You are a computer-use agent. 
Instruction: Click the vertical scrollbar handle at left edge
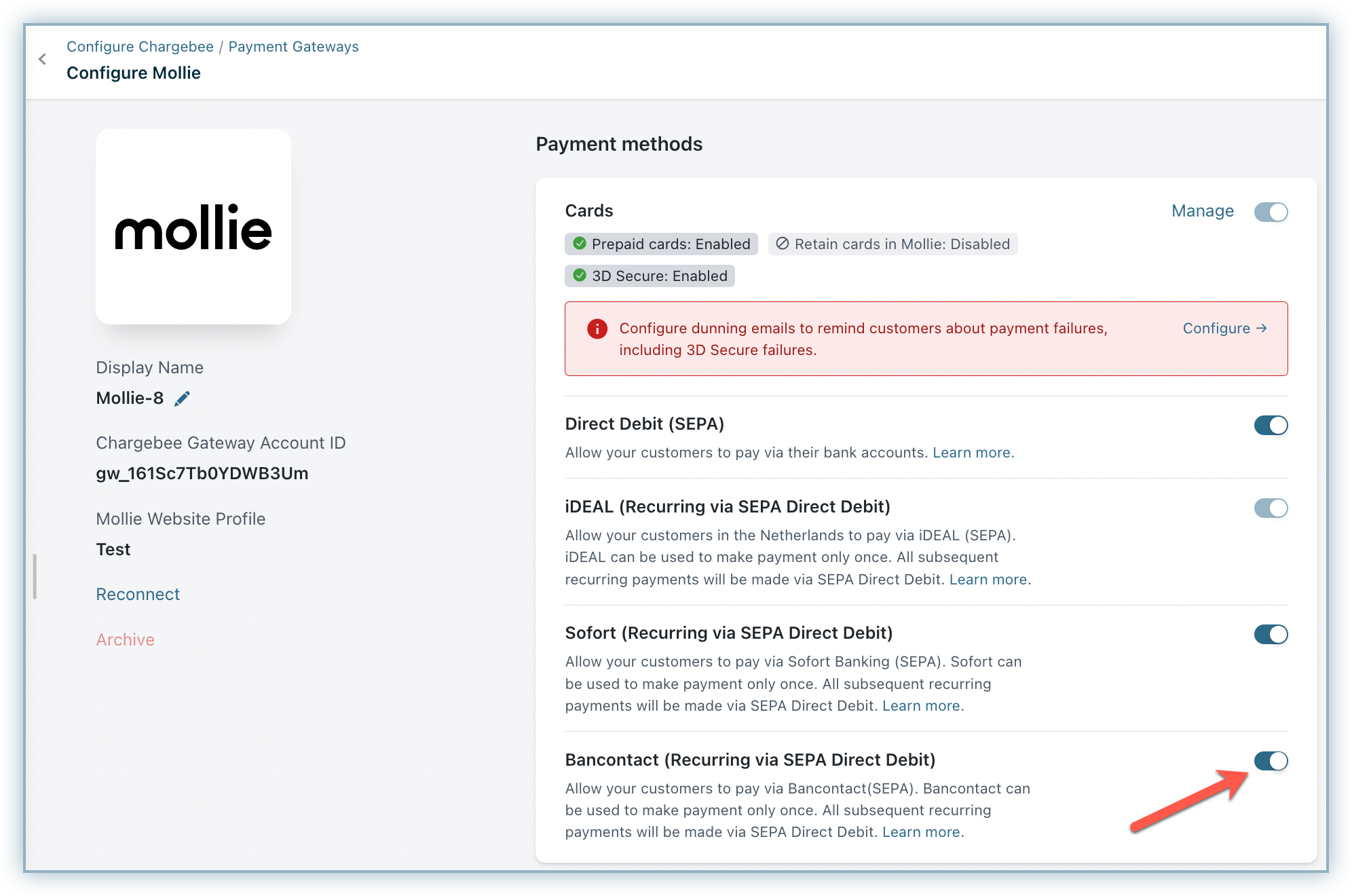point(35,577)
